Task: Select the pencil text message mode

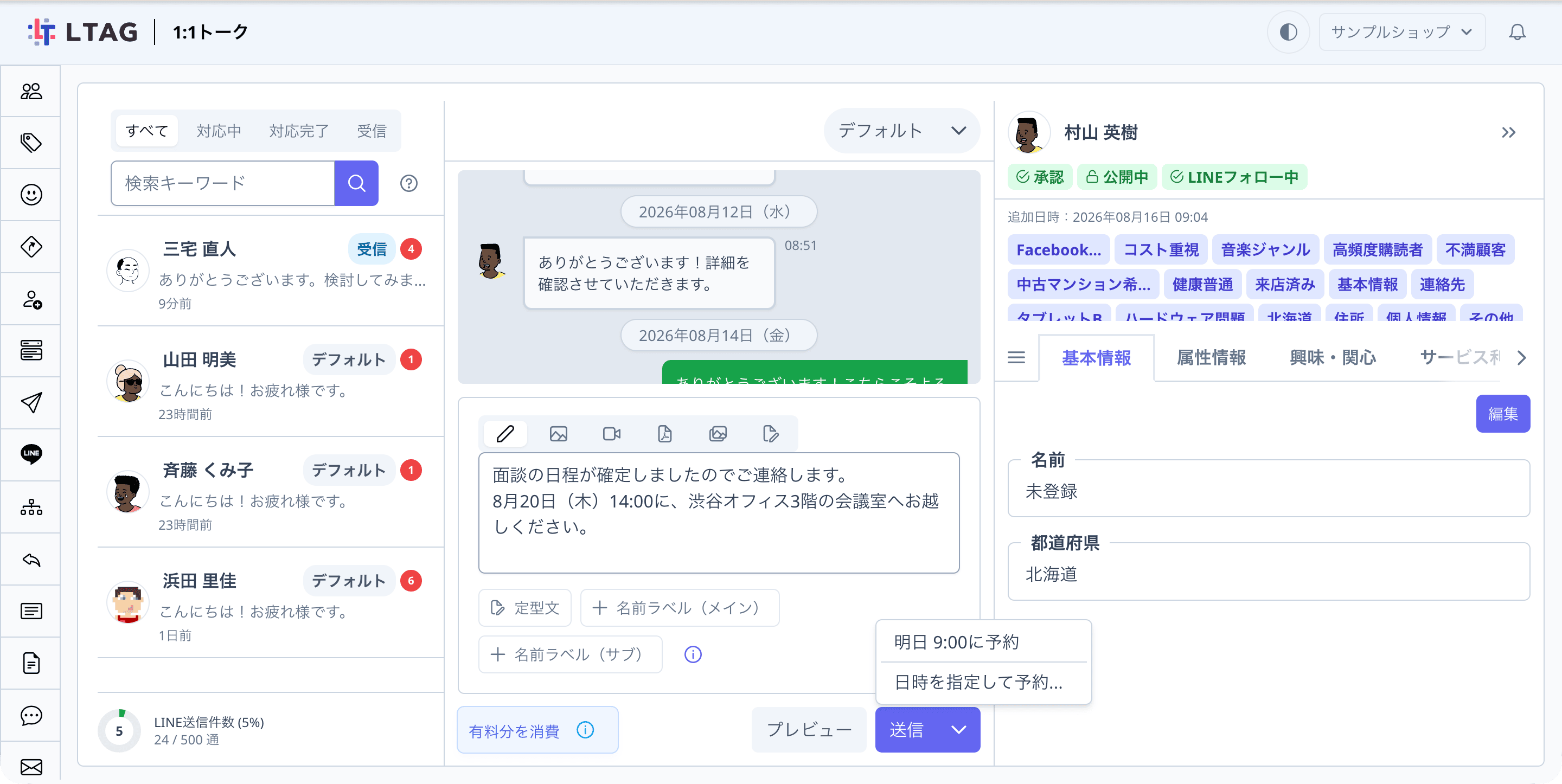Action: [505, 434]
